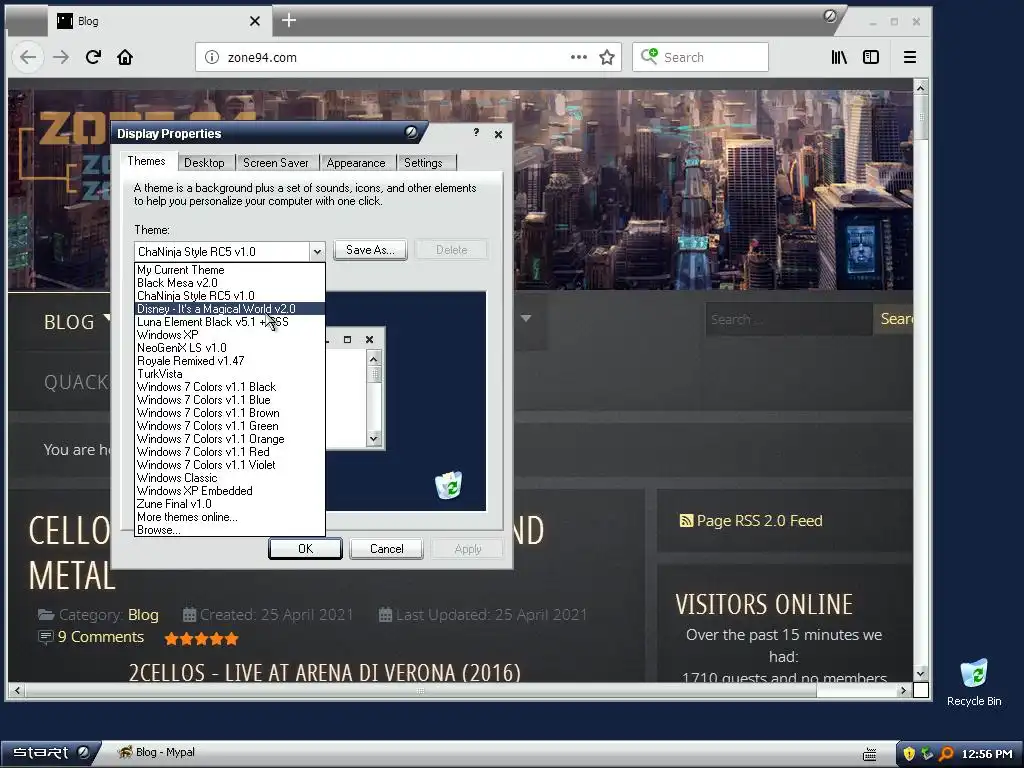This screenshot has width=1024, height=768.
Task: Choose Windows 7 Colors v1.1 Blue
Action: [x=229, y=400]
